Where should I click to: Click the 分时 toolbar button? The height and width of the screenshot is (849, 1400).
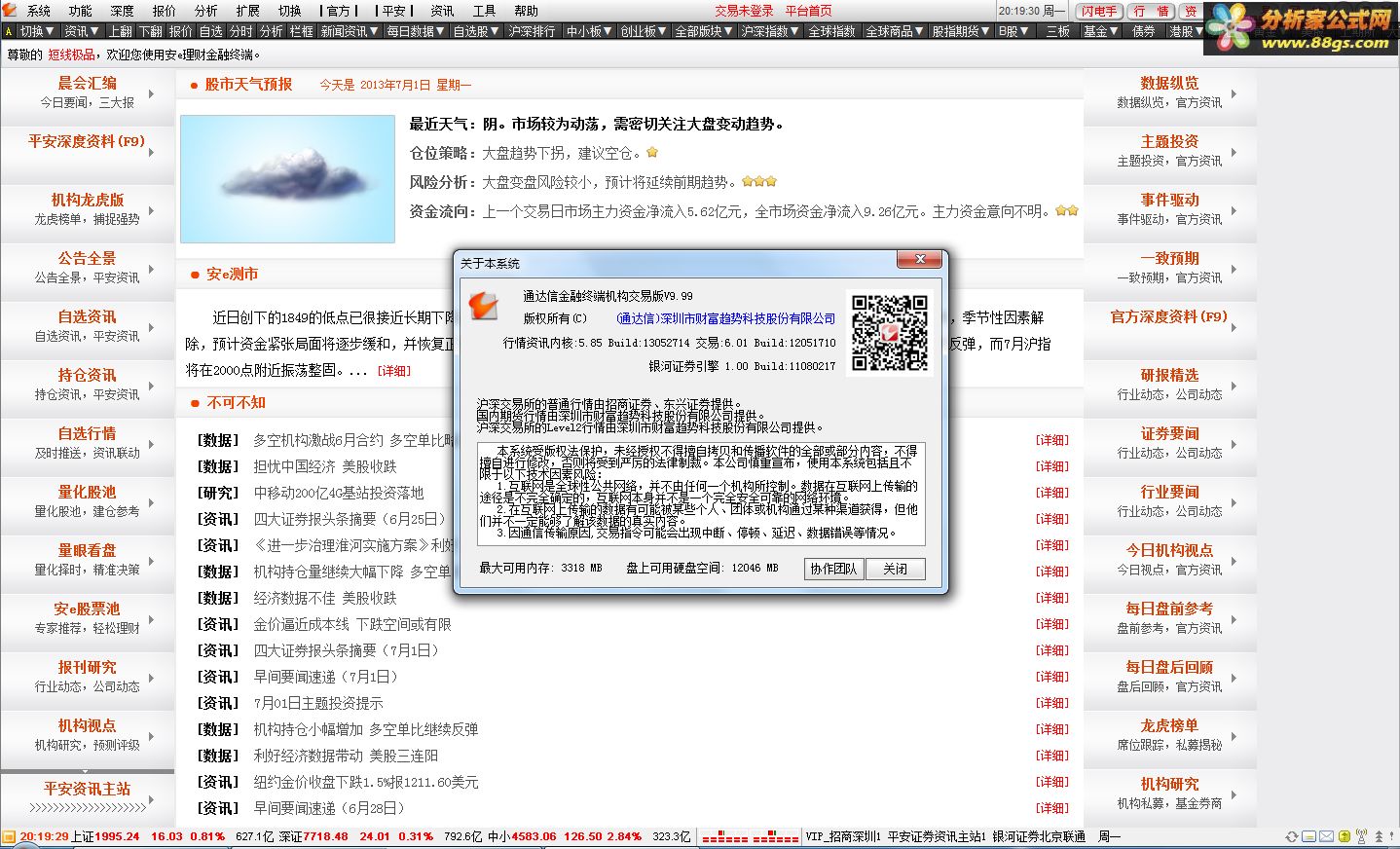click(x=240, y=31)
